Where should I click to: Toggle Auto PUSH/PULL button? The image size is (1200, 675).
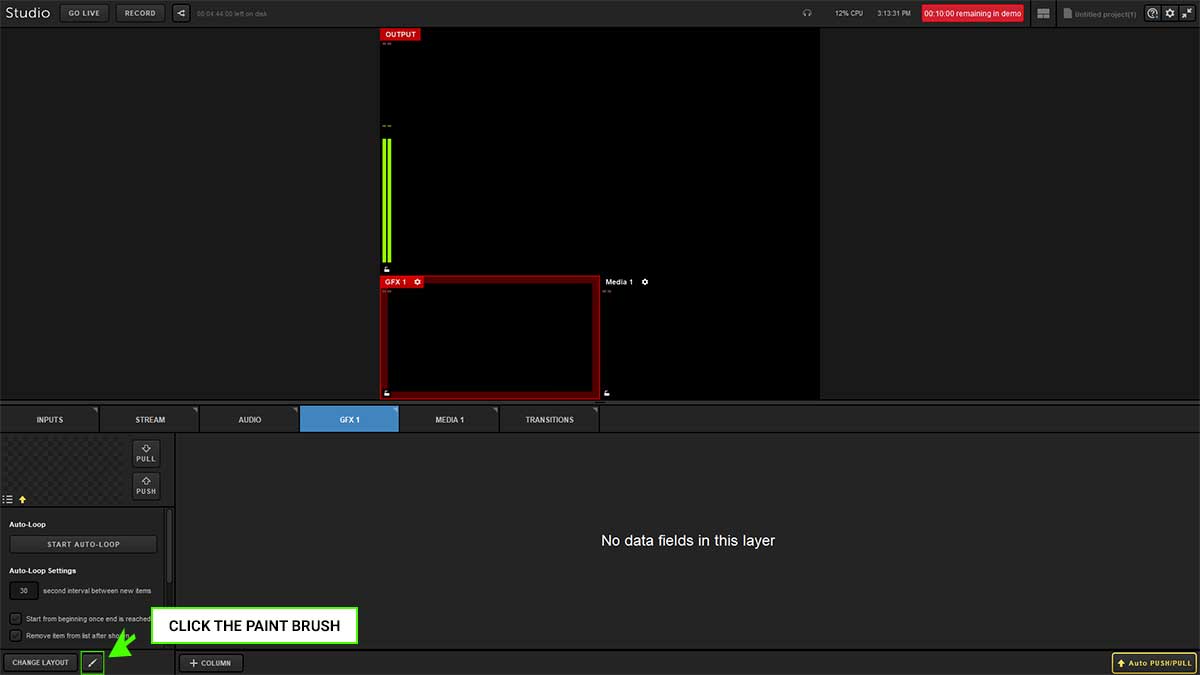[1154, 663]
